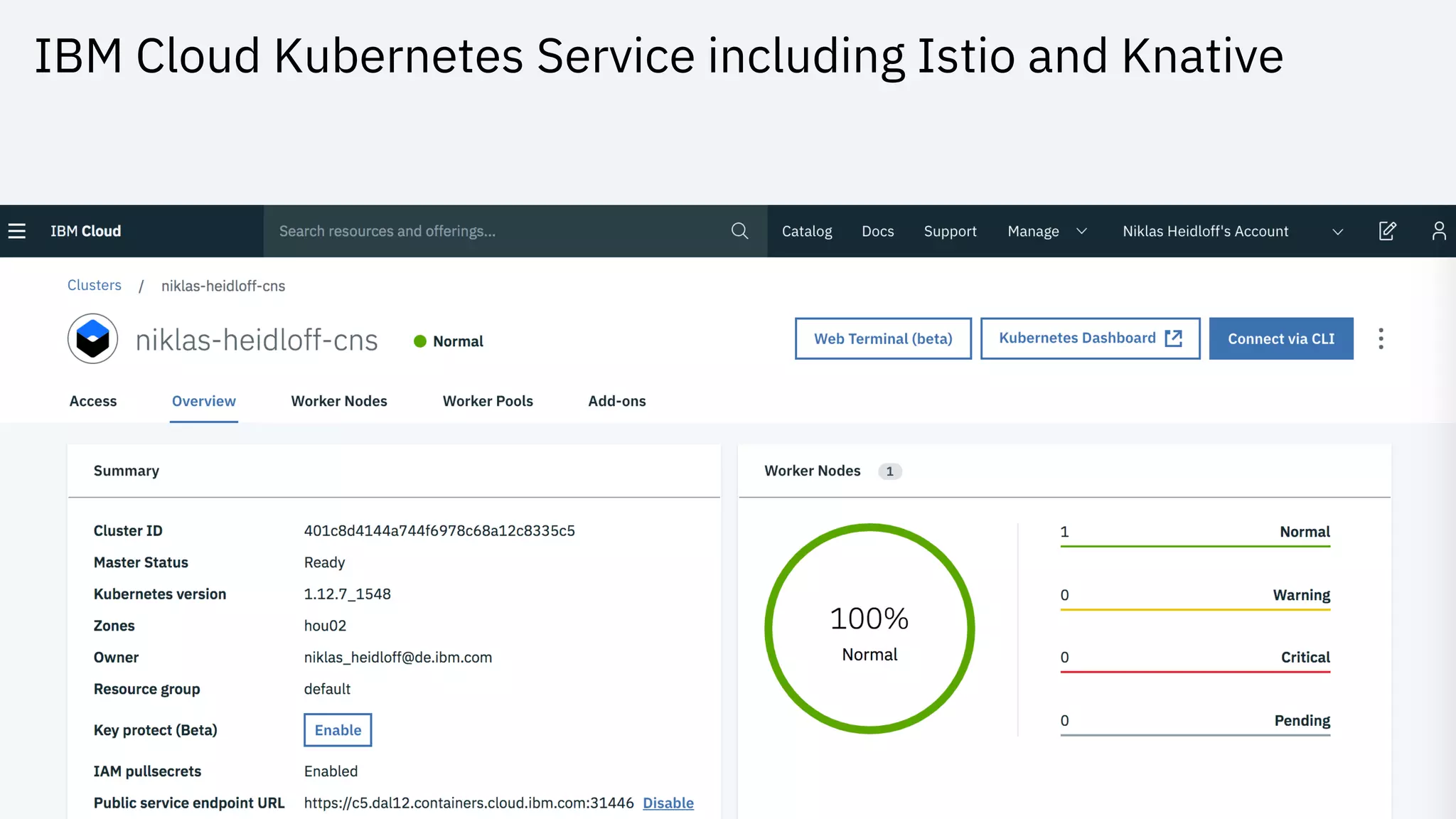This screenshot has height=819, width=1456.
Task: Open the Catalog menu item
Action: click(807, 231)
